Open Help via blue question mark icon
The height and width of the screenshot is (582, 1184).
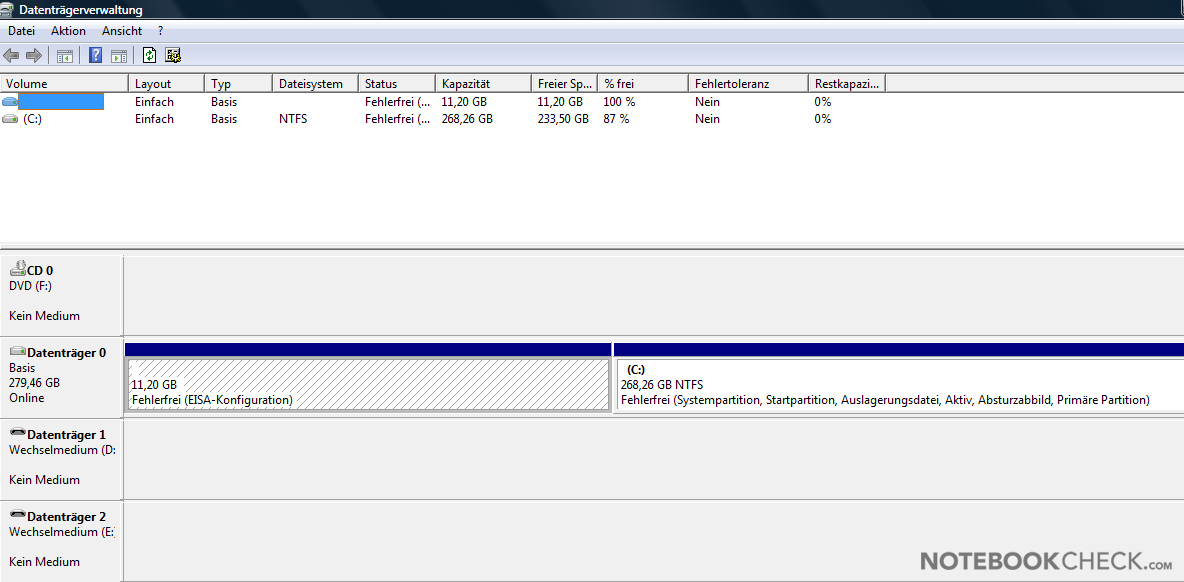coord(96,55)
